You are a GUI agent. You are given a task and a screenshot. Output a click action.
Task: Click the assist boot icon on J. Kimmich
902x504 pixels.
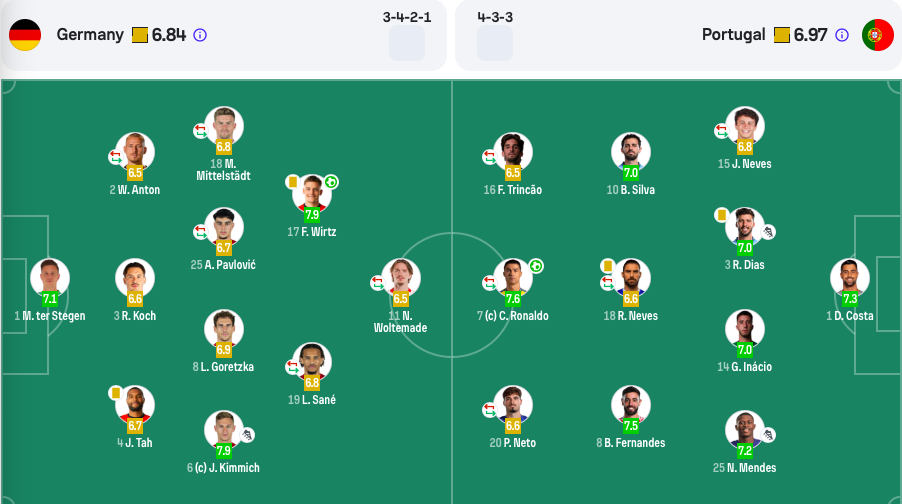(247, 435)
